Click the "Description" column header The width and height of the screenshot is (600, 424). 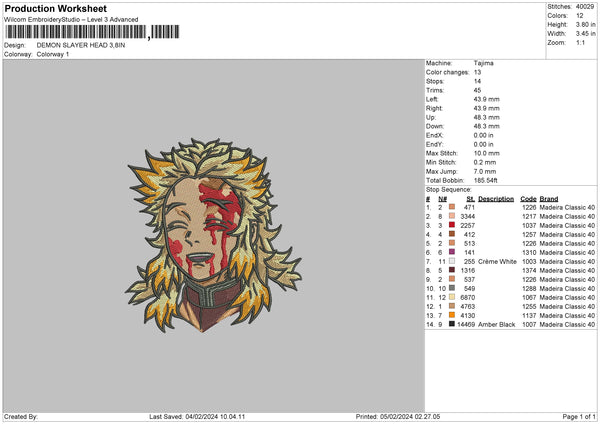click(496, 199)
